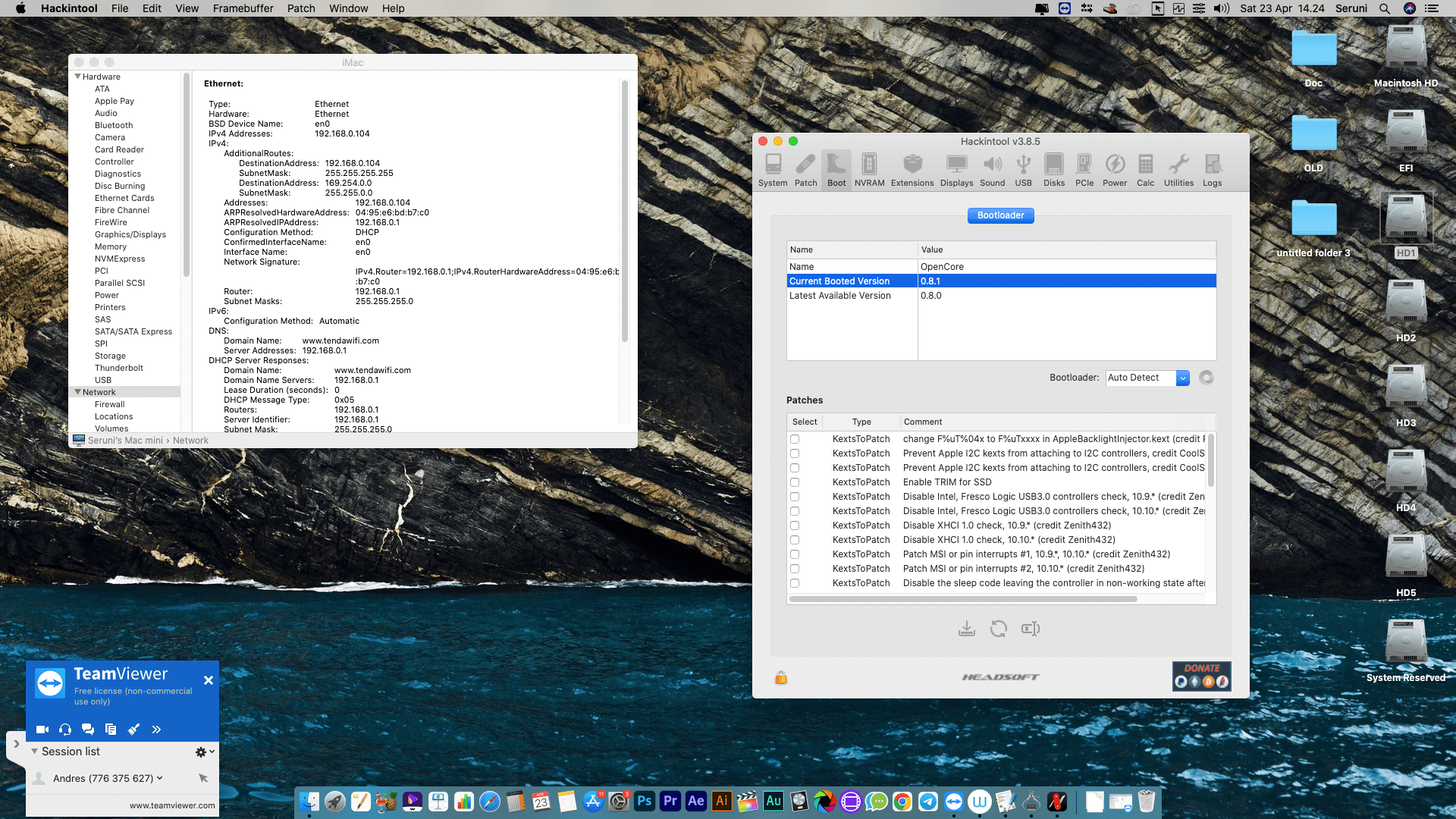Enable the 'Enable TRIM for SSD' patch
Viewport: 1456px width, 819px height.
[795, 482]
